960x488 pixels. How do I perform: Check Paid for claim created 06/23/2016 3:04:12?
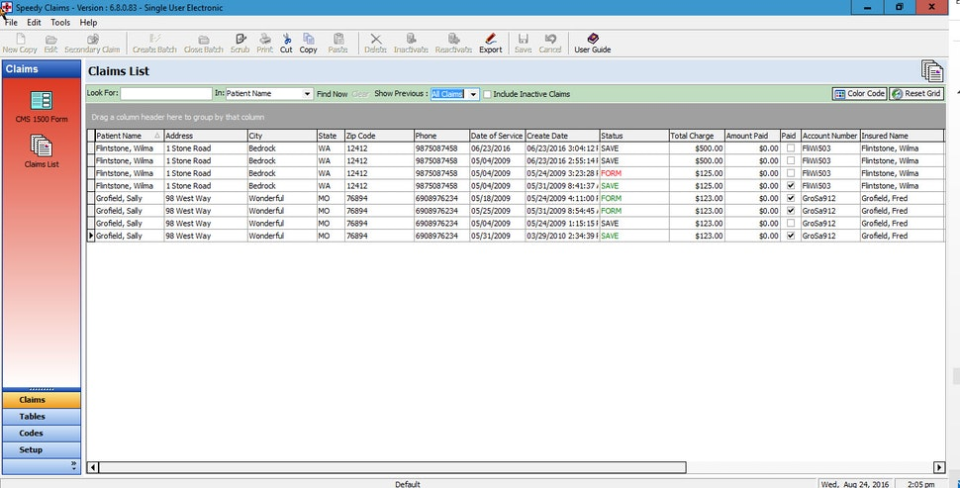pos(790,148)
